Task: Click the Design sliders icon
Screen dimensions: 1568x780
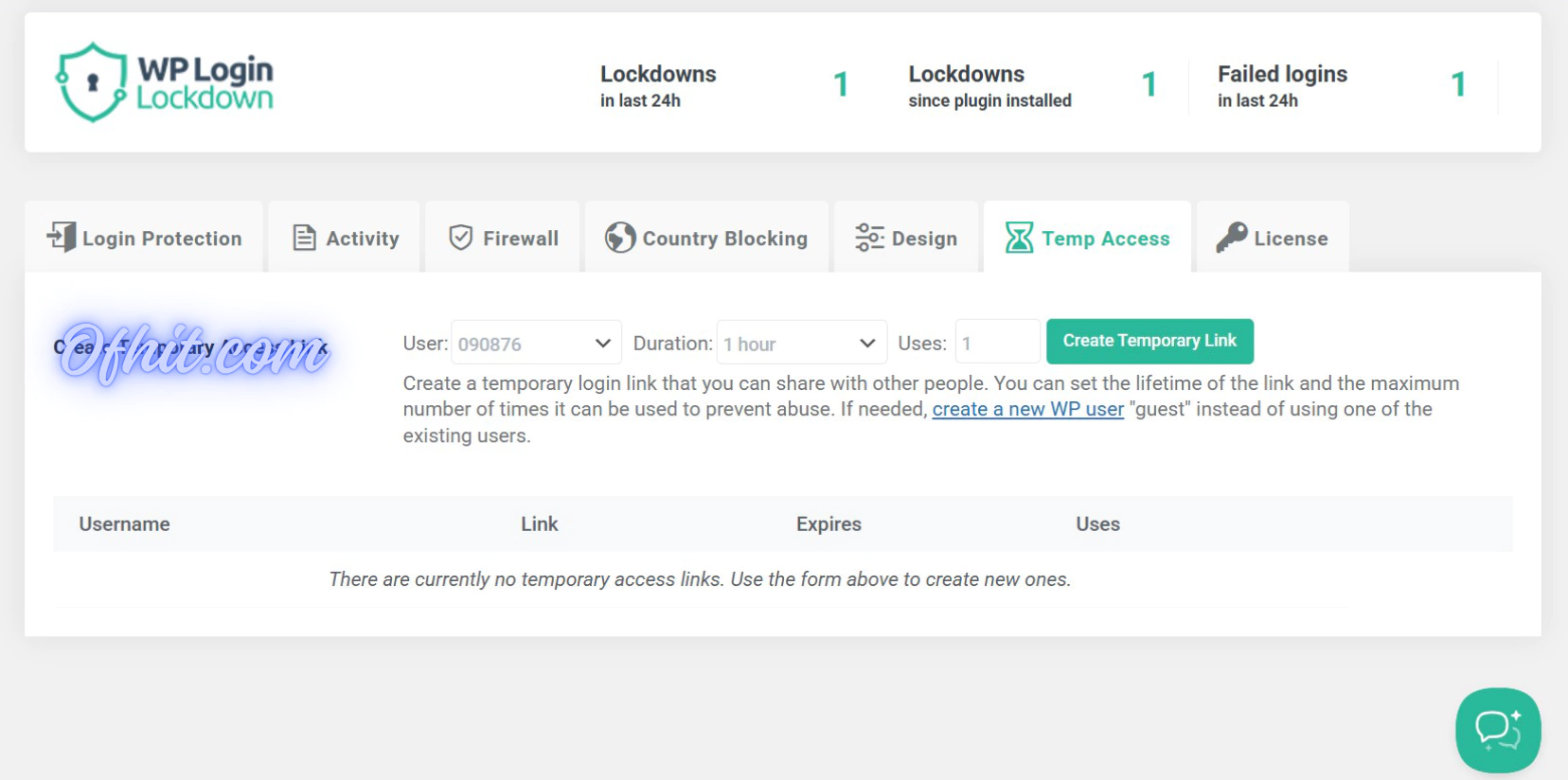Action: [869, 238]
